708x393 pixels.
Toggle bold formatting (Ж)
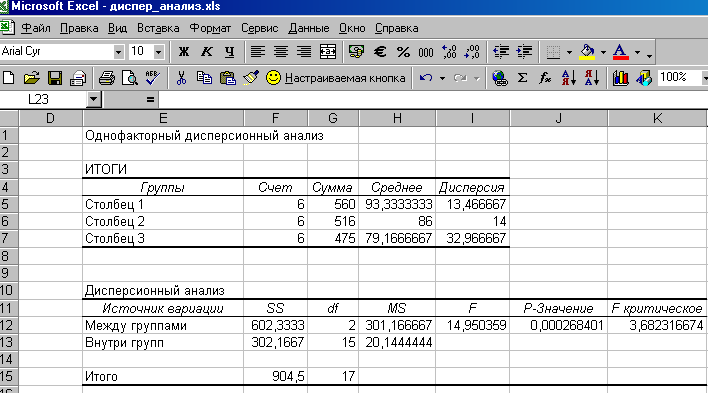(183, 52)
